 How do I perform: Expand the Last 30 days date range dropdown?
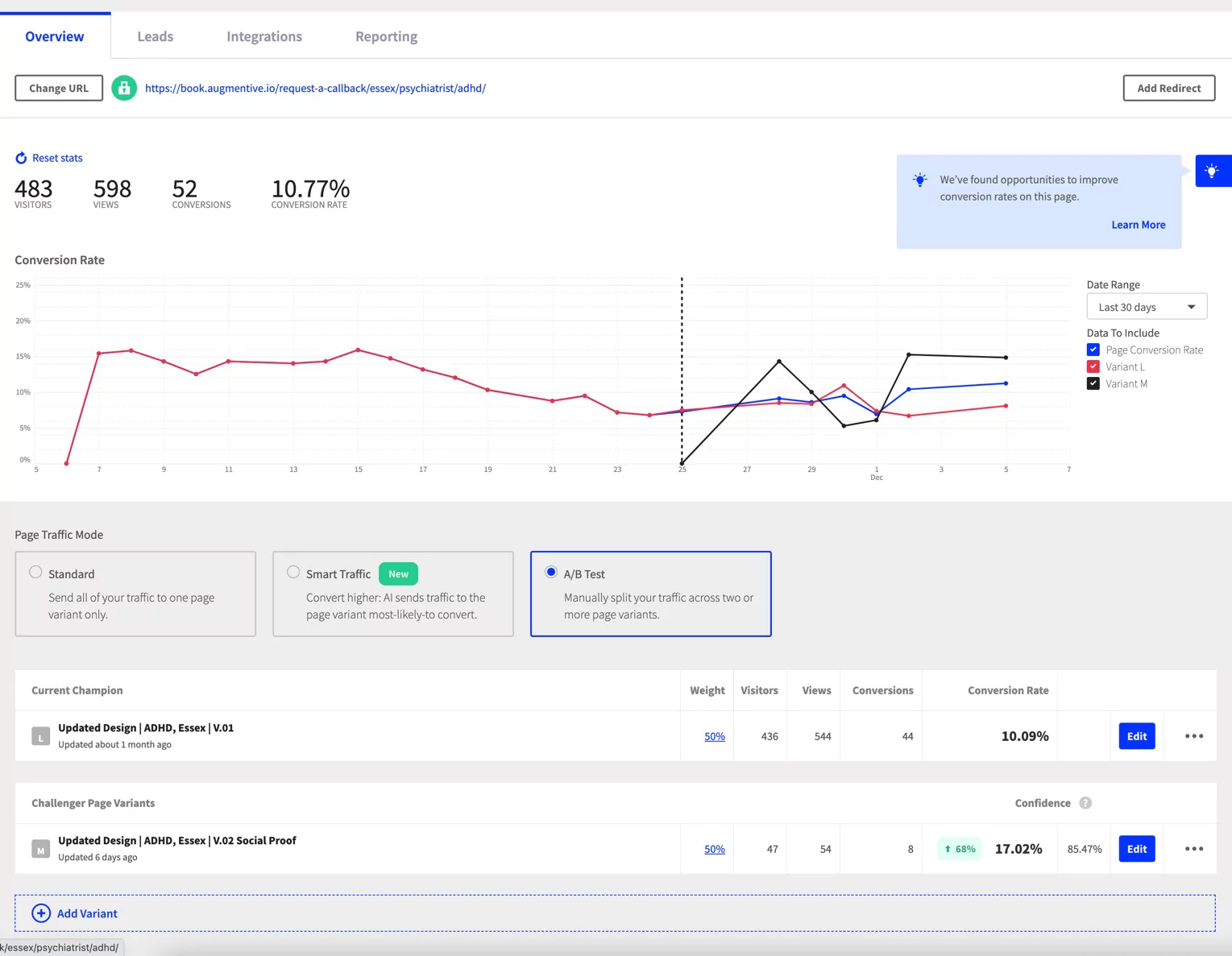pyautogui.click(x=1146, y=307)
